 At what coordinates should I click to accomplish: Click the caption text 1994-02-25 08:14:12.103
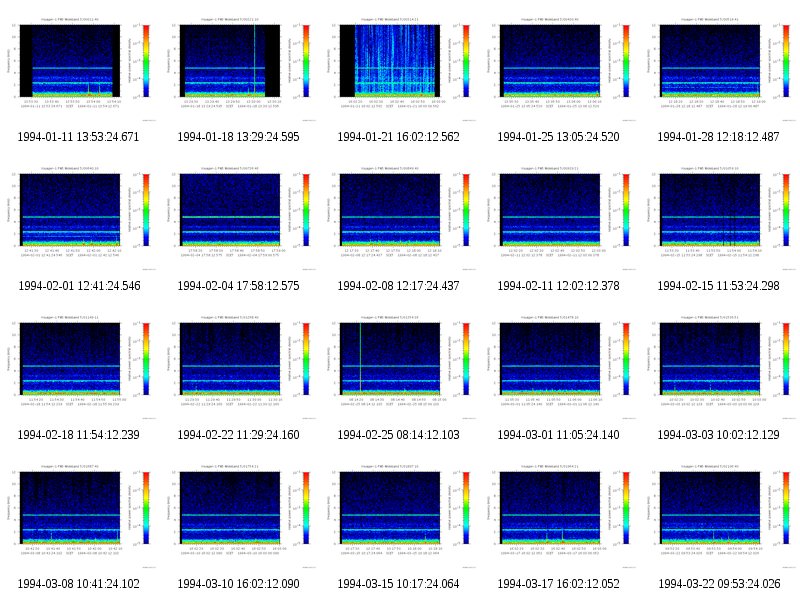[398, 435]
